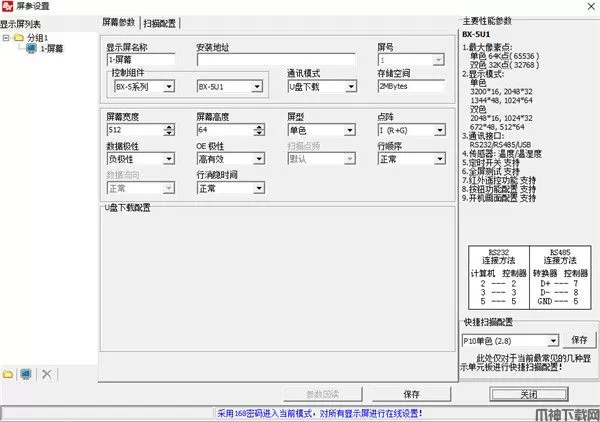This screenshot has width=600, height=422.
Task: Open the 行消隐时间 dropdown
Action: pos(259,188)
